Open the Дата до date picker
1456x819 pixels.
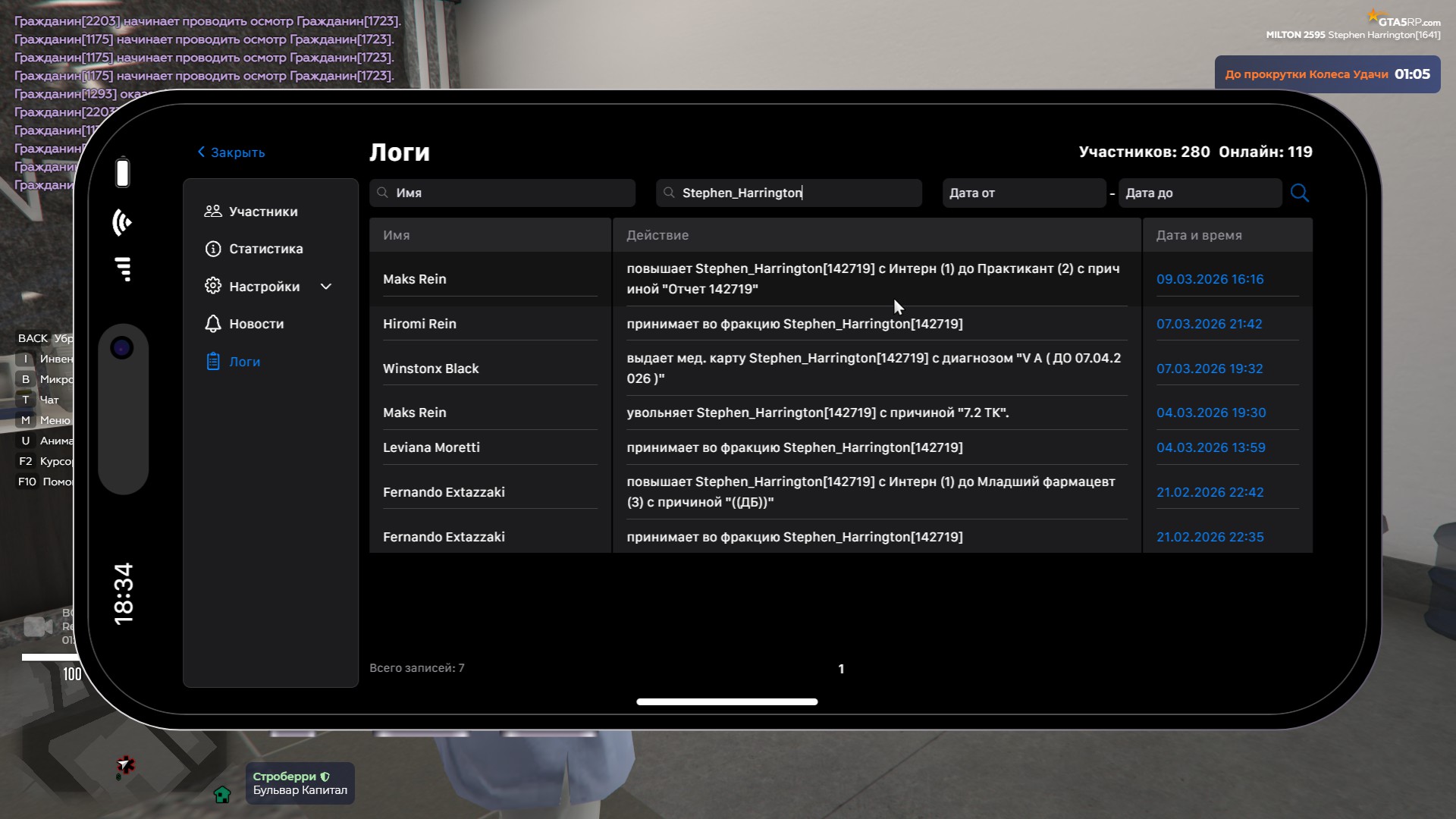(x=1199, y=193)
